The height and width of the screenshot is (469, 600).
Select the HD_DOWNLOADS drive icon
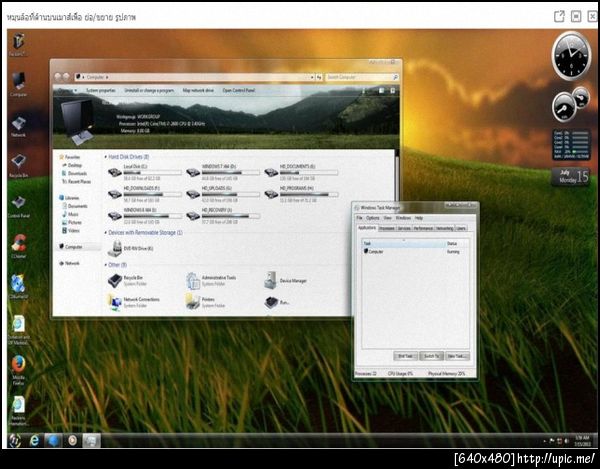115,194
